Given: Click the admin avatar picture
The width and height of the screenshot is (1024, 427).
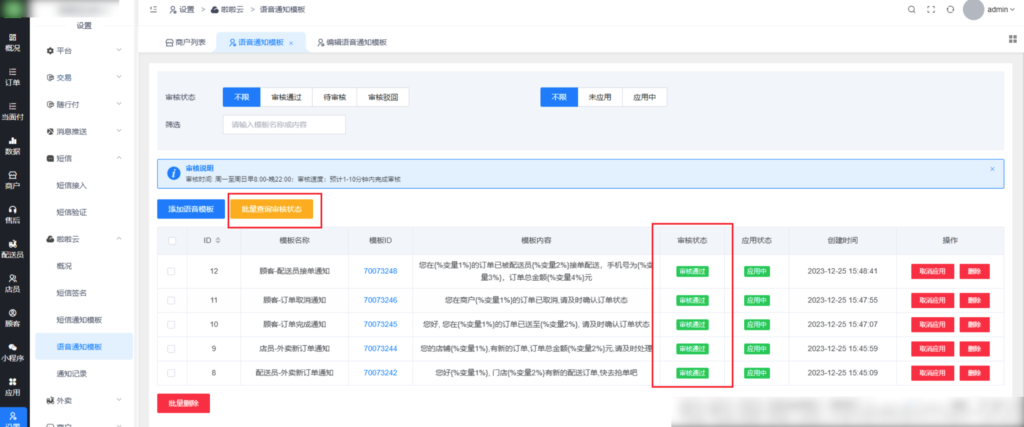Looking at the screenshot, I should (974, 10).
